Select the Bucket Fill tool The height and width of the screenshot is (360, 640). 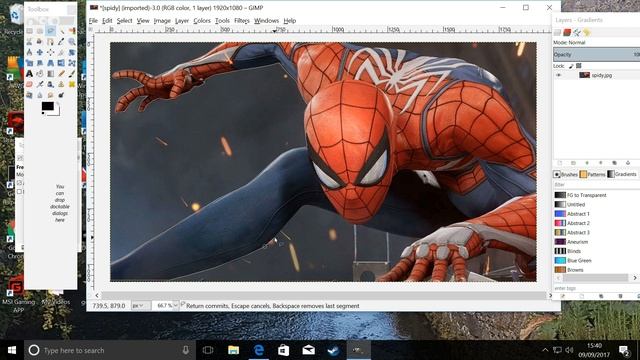[40, 73]
